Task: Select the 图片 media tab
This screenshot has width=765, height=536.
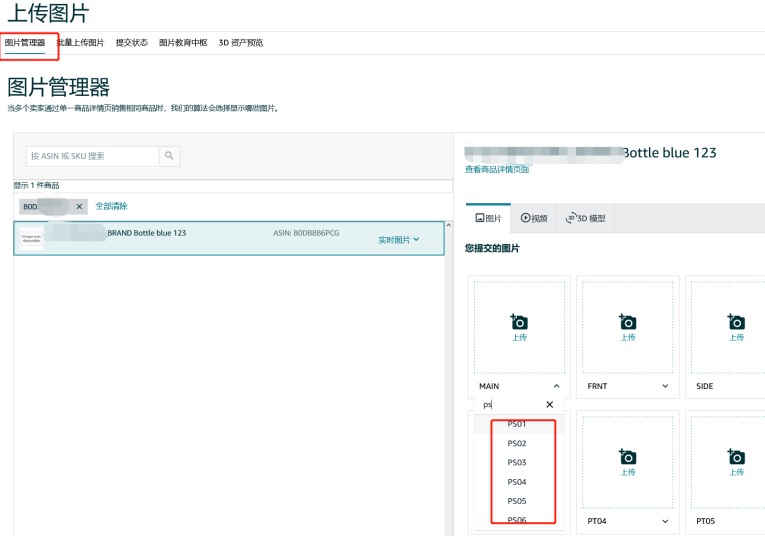Action: point(488,218)
